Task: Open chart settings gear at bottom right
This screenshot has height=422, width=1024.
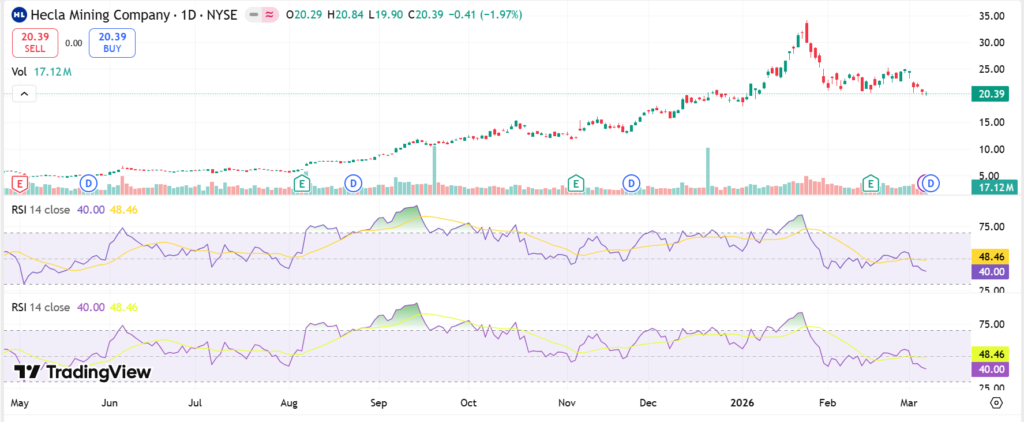Action: 996,402
